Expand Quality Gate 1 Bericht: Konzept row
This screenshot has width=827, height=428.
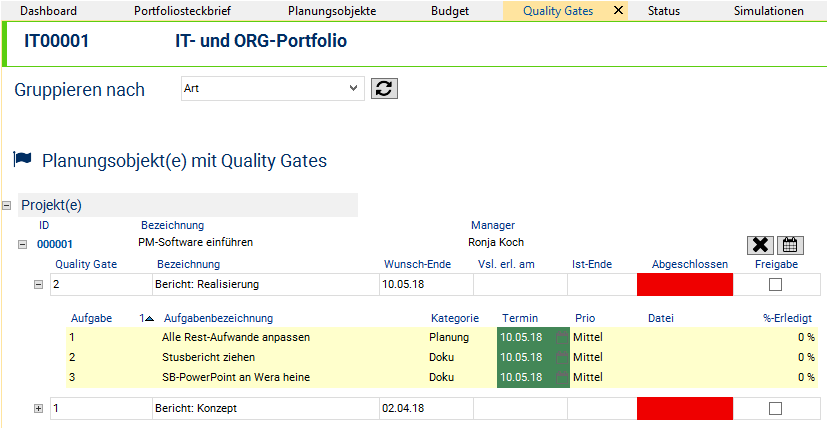(39, 408)
